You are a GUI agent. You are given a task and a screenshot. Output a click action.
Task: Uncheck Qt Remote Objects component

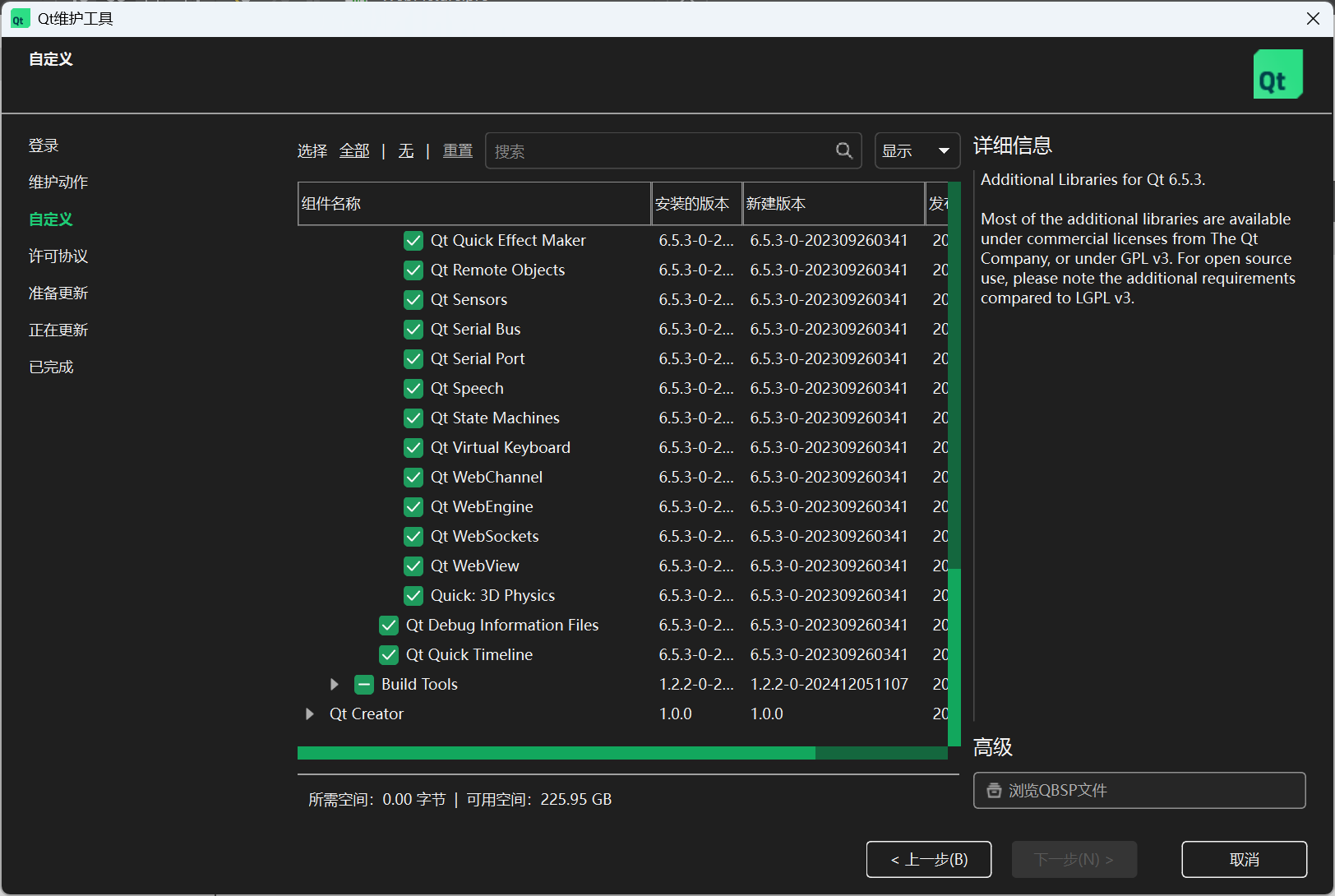point(413,270)
